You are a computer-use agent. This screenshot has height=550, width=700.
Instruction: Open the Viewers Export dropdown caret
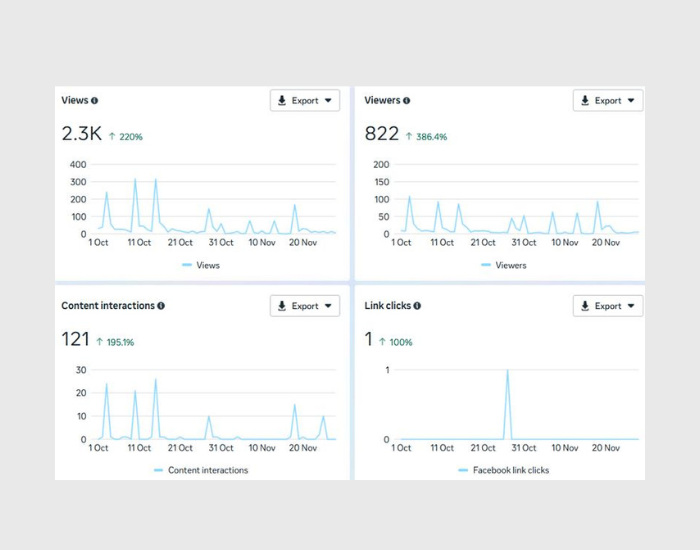tap(632, 101)
